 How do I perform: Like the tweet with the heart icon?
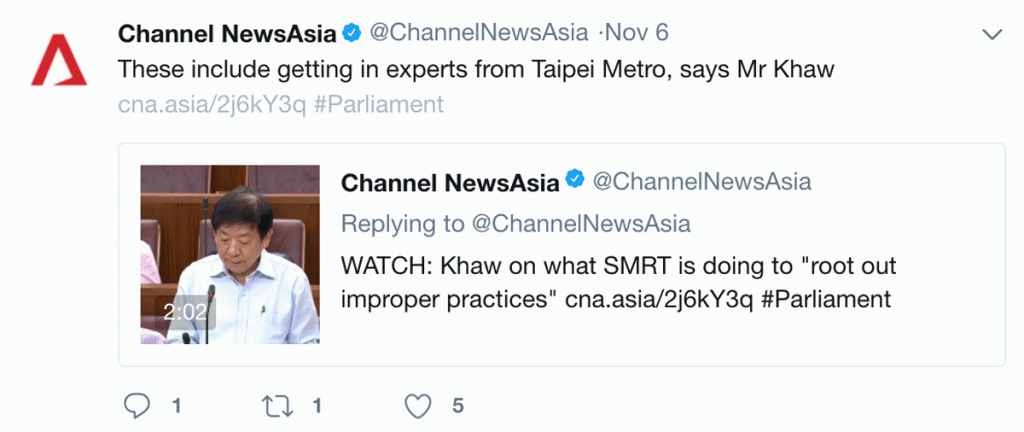tap(417, 405)
